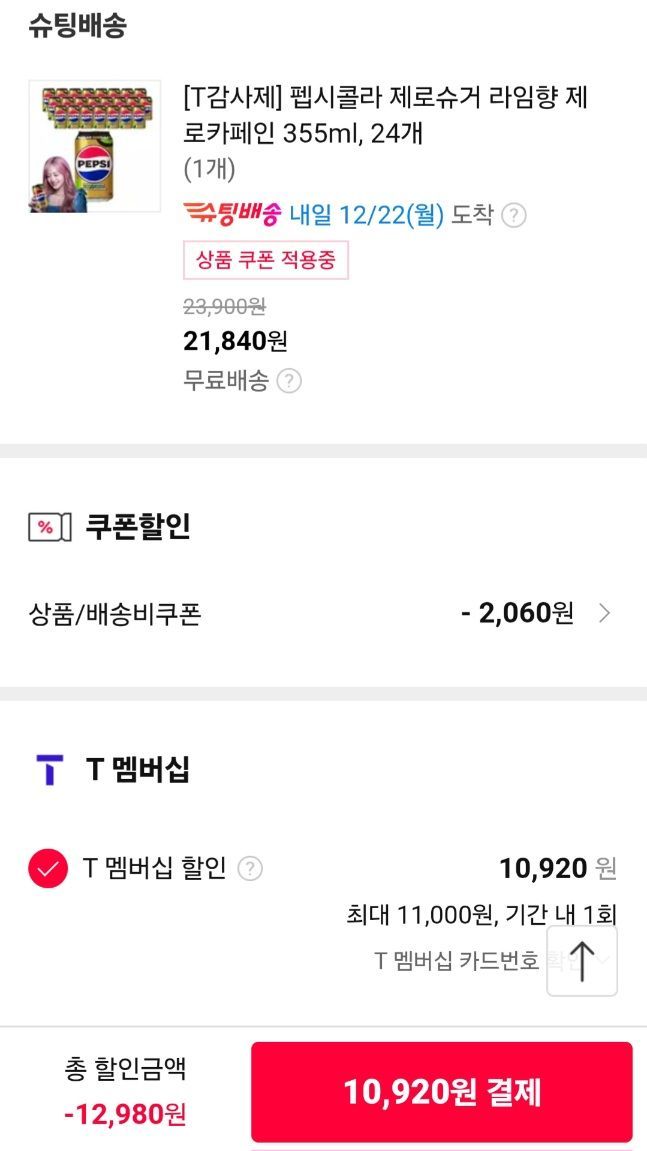The height and width of the screenshot is (1151, 647).
Task: Click the red 슈팅배송 delivery logo
Action: (x=233, y=214)
